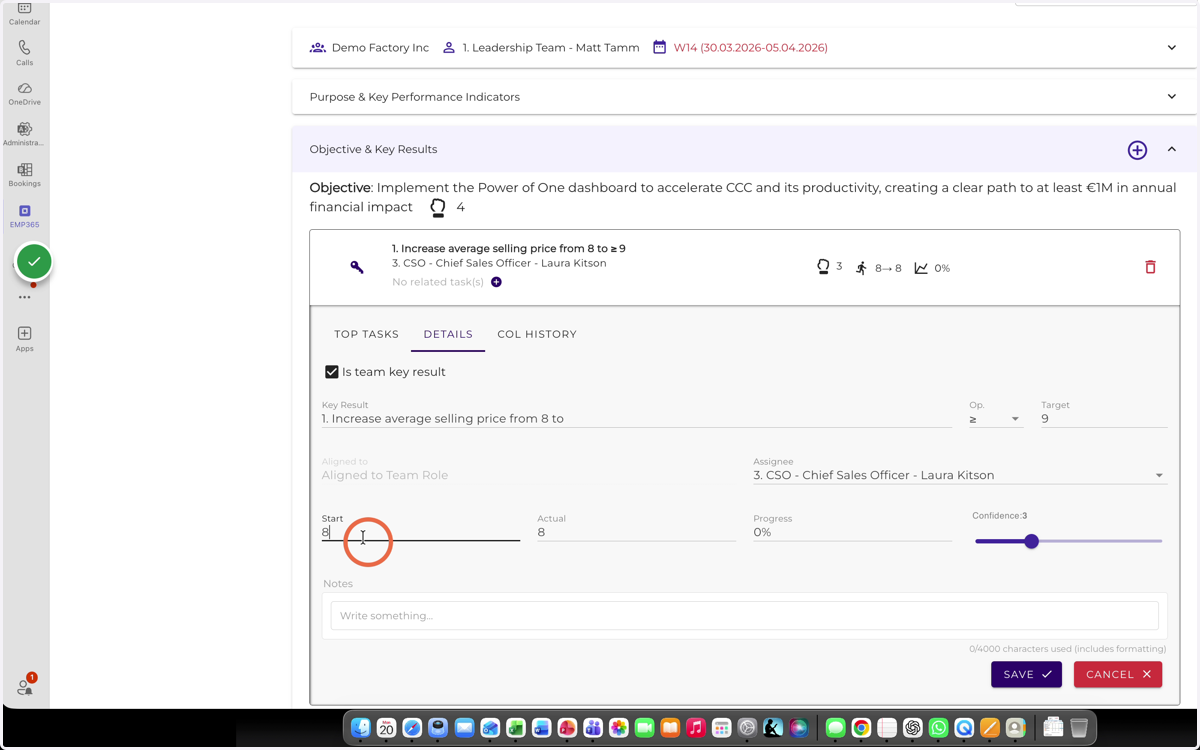Open Microsoft Teams from the dock
Viewport: 1200px width, 750px height.
pyautogui.click(x=593, y=728)
